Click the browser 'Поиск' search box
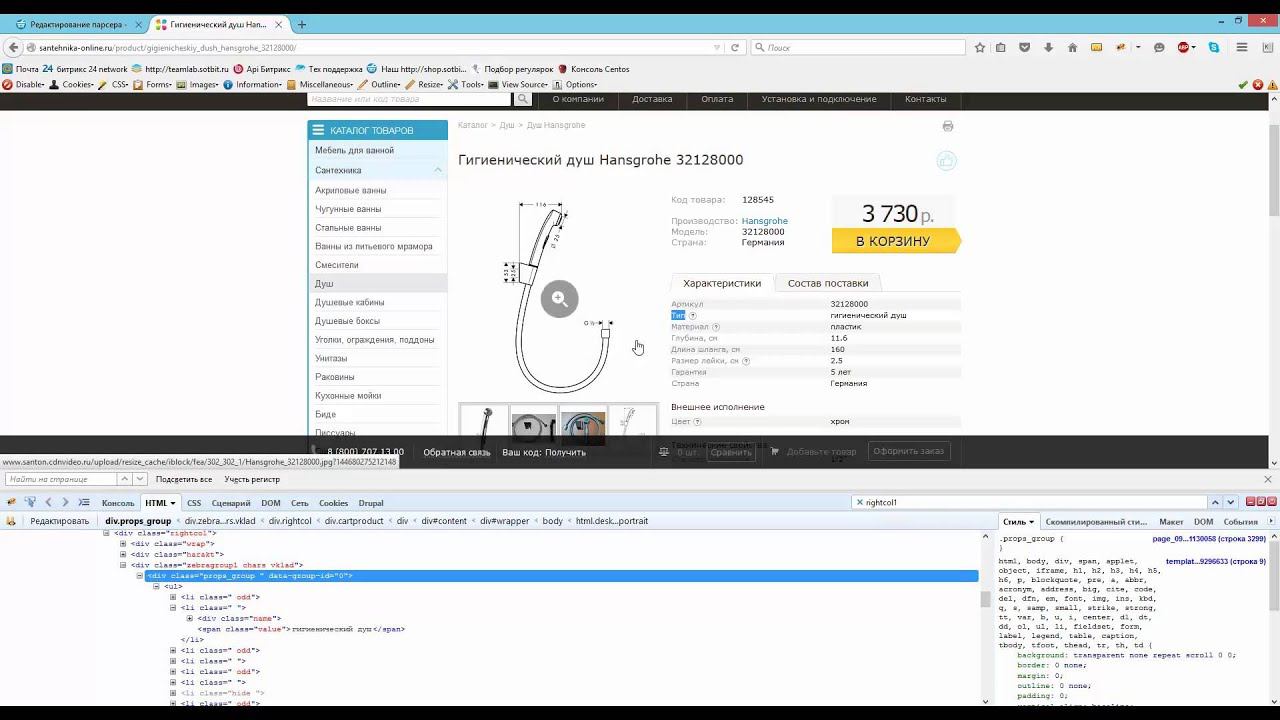The height and width of the screenshot is (720, 1280). [858, 47]
